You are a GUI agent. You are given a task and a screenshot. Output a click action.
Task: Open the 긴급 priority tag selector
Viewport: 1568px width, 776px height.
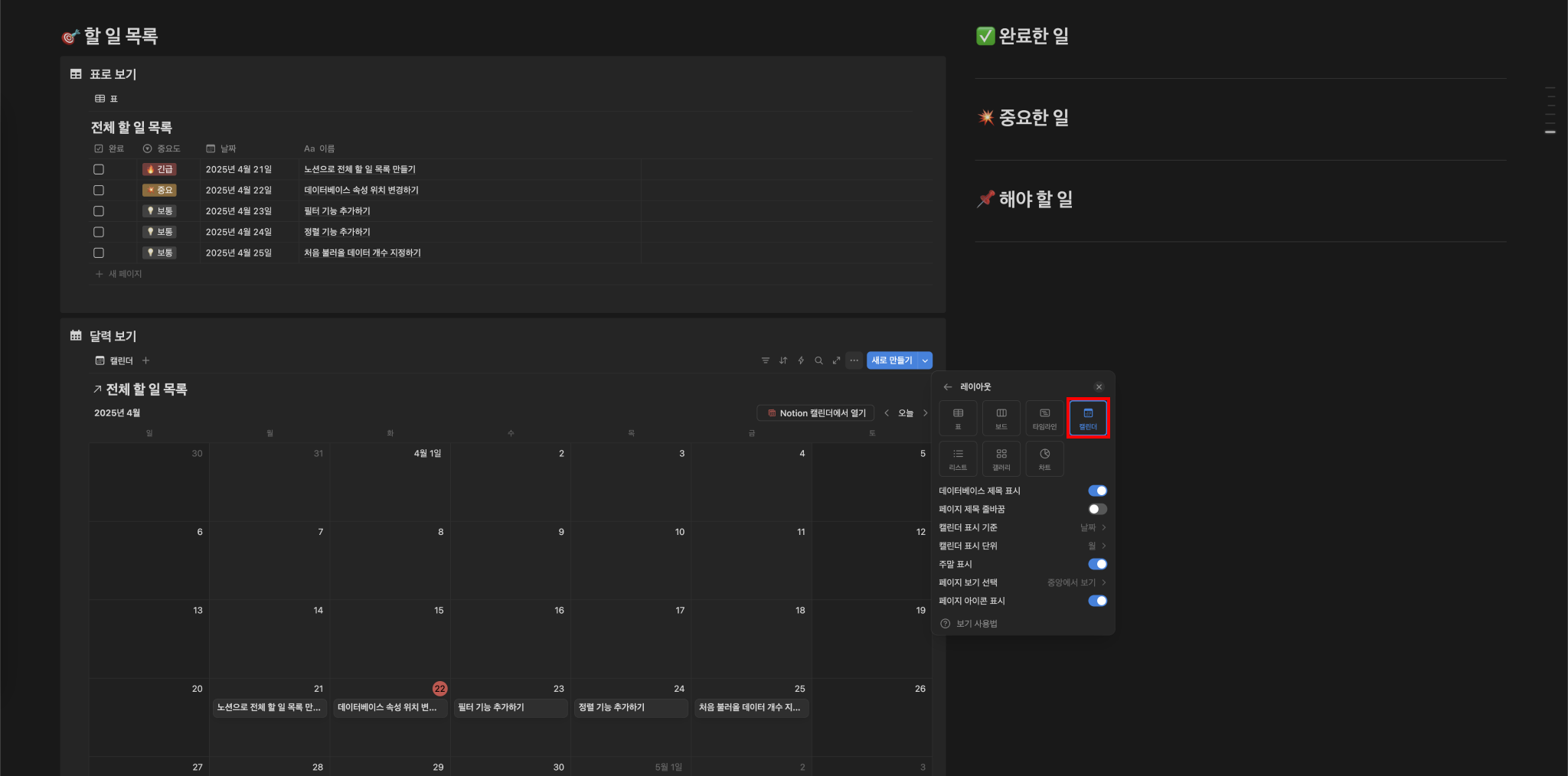click(160, 169)
